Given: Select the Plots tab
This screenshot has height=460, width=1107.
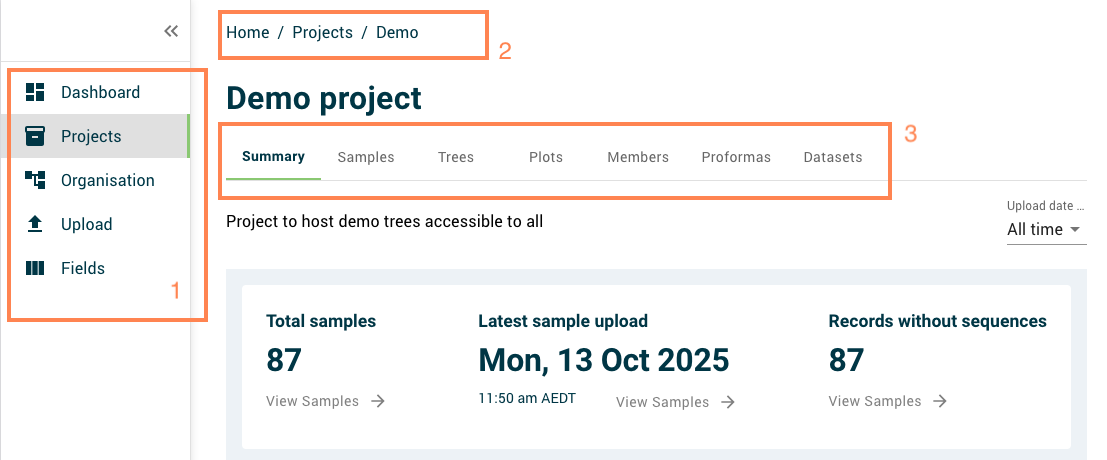Looking at the screenshot, I should coord(546,157).
